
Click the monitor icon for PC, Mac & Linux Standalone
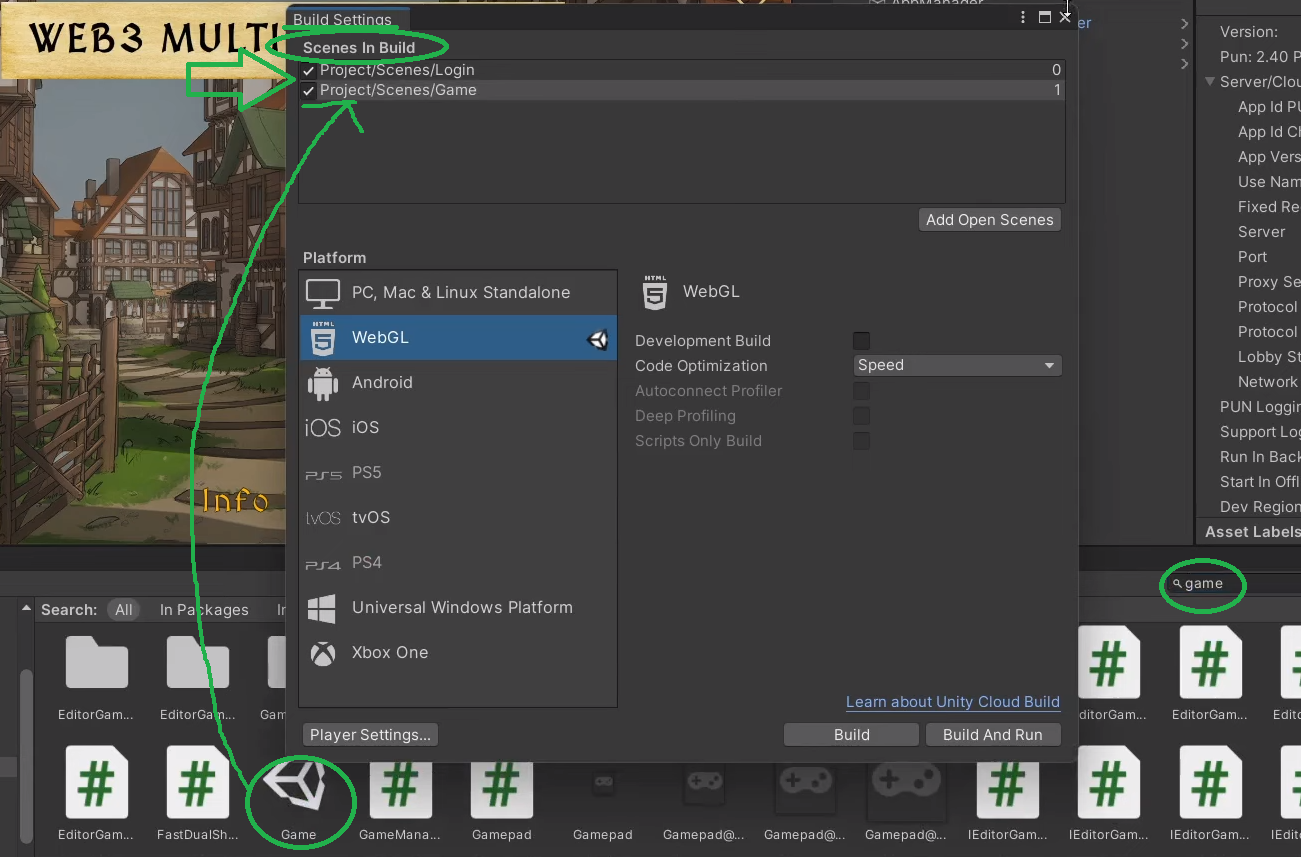click(x=323, y=293)
